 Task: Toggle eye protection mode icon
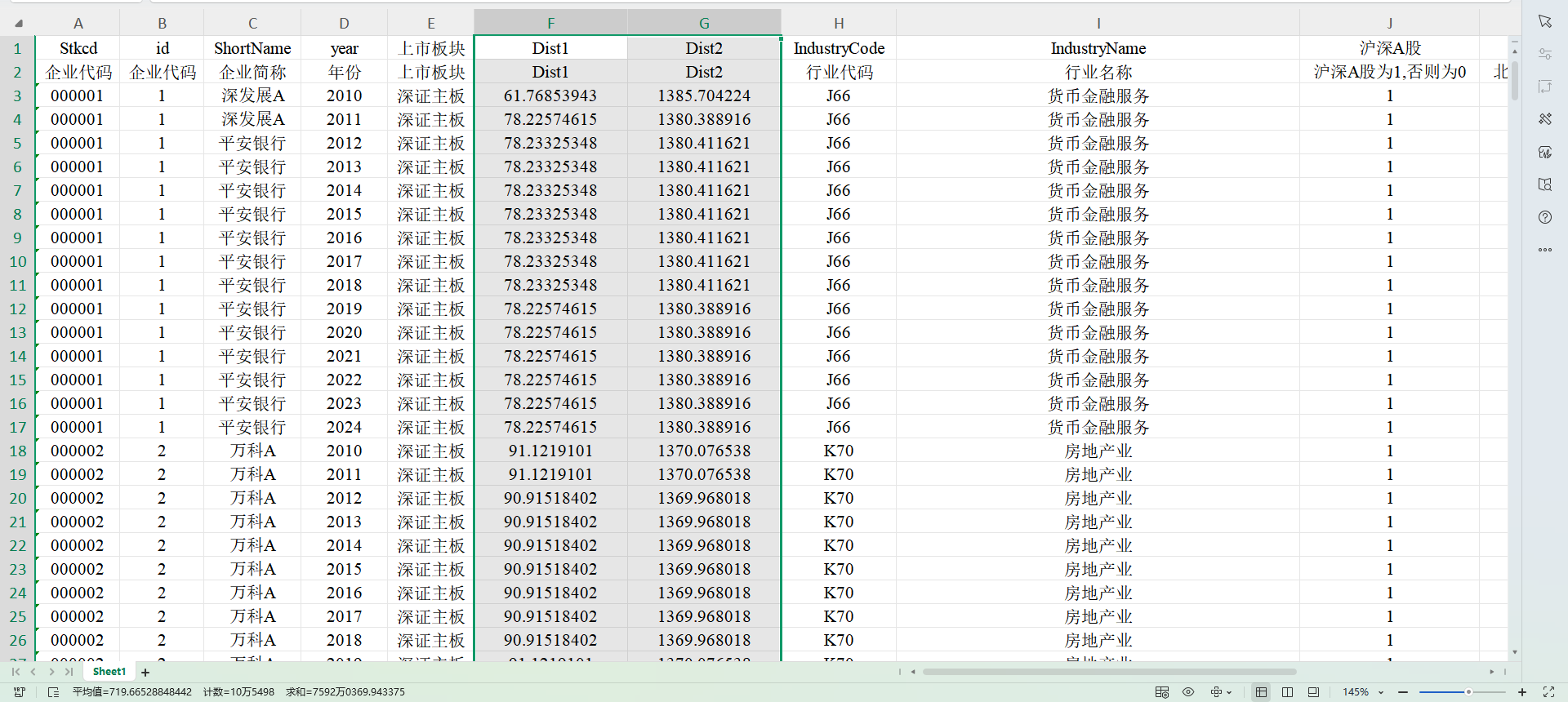1188,692
